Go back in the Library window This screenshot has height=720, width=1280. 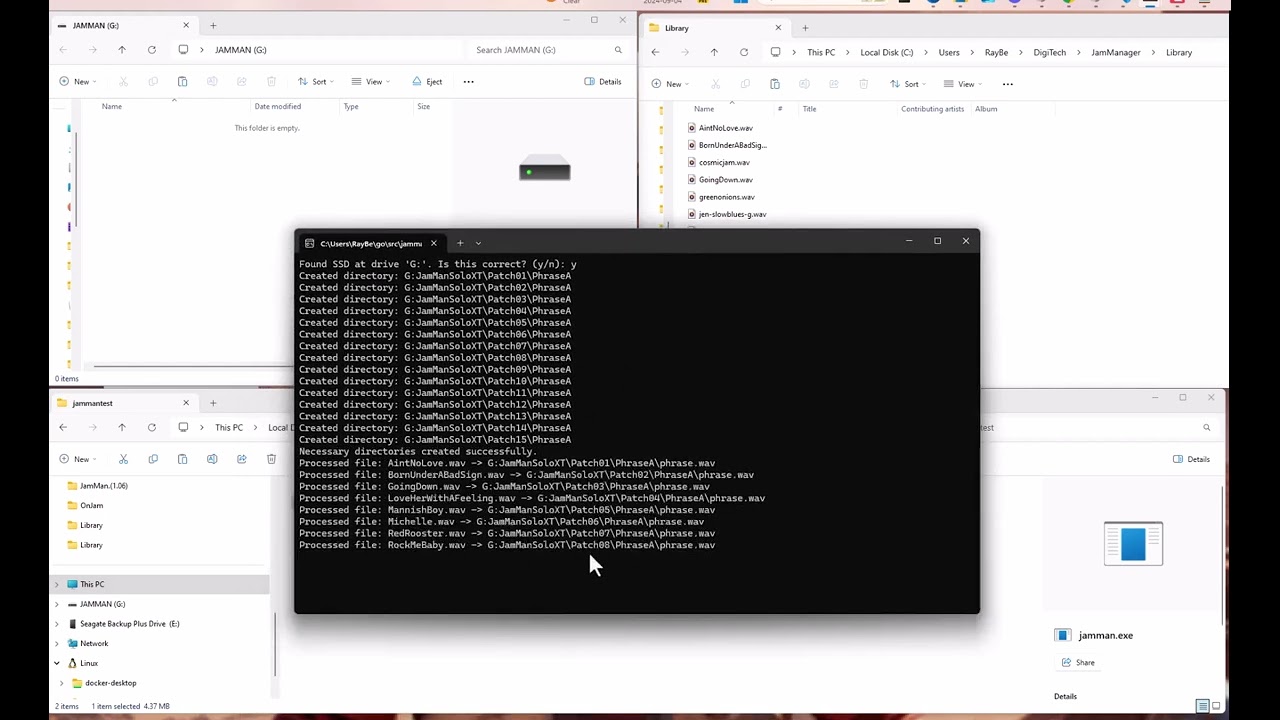click(655, 52)
